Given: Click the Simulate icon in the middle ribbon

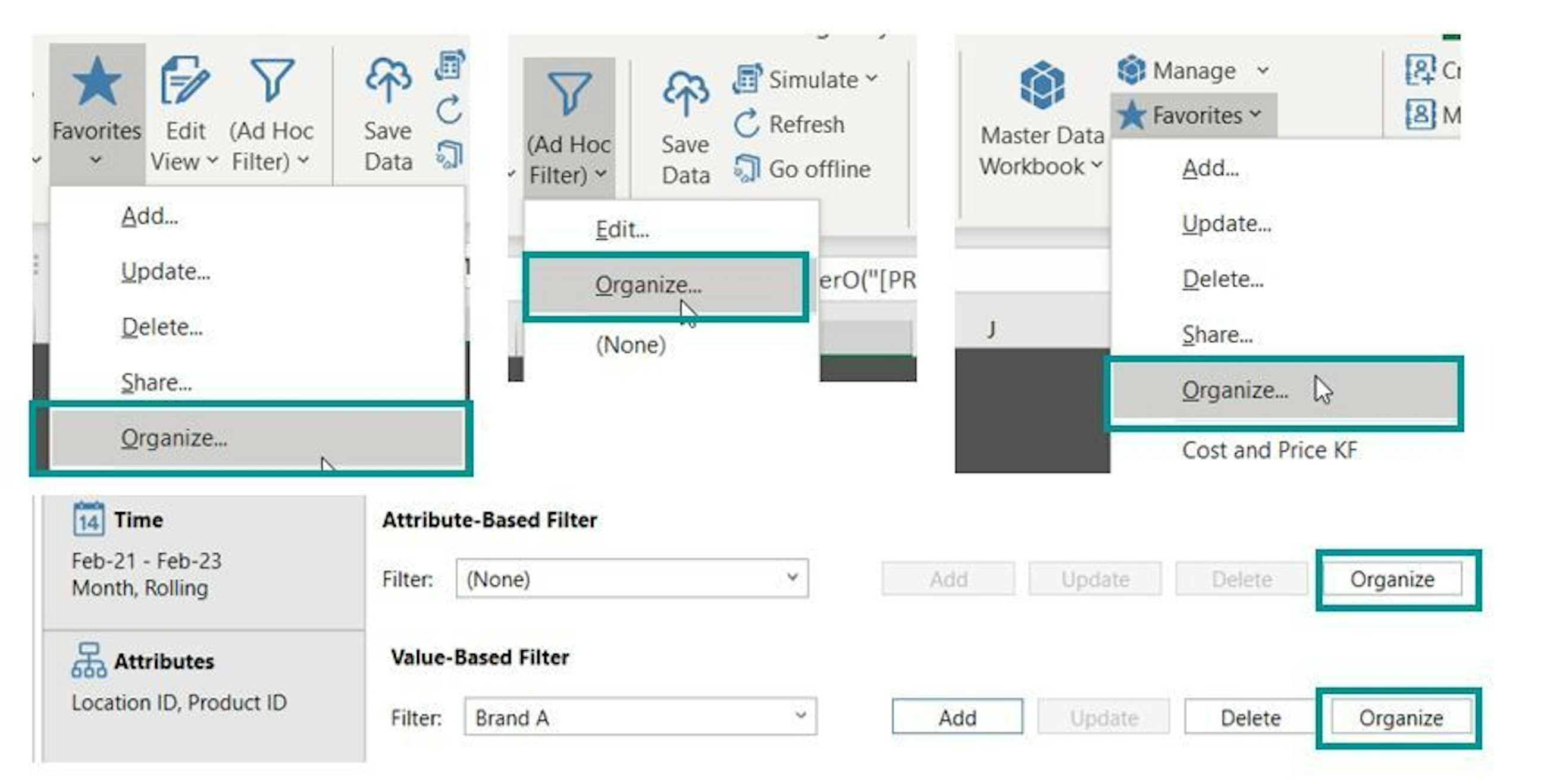Looking at the screenshot, I should [x=747, y=79].
